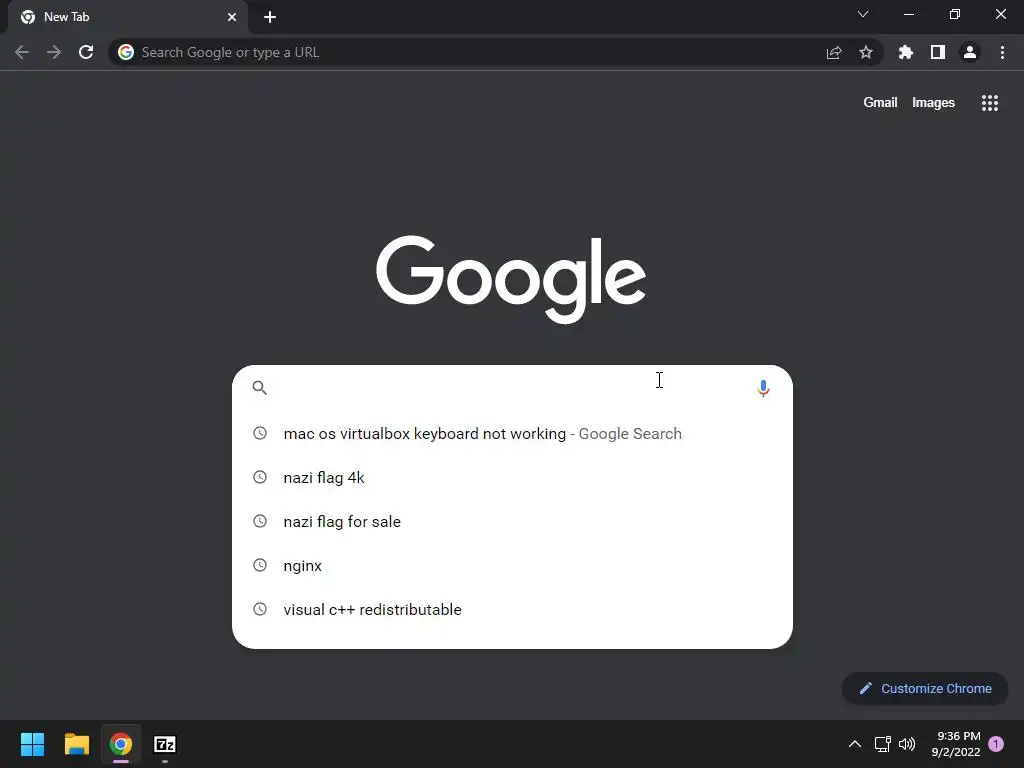This screenshot has height=768, width=1024.
Task: Minimize the Chrome window
Action: pos(909,14)
